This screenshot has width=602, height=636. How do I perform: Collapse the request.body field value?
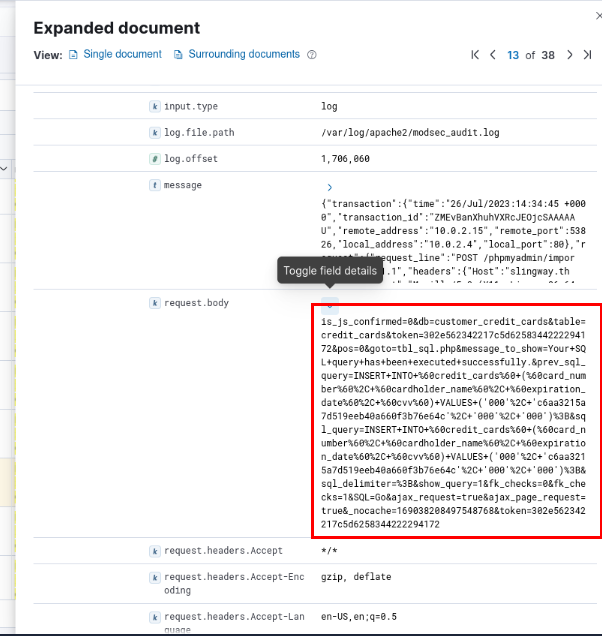(x=330, y=306)
